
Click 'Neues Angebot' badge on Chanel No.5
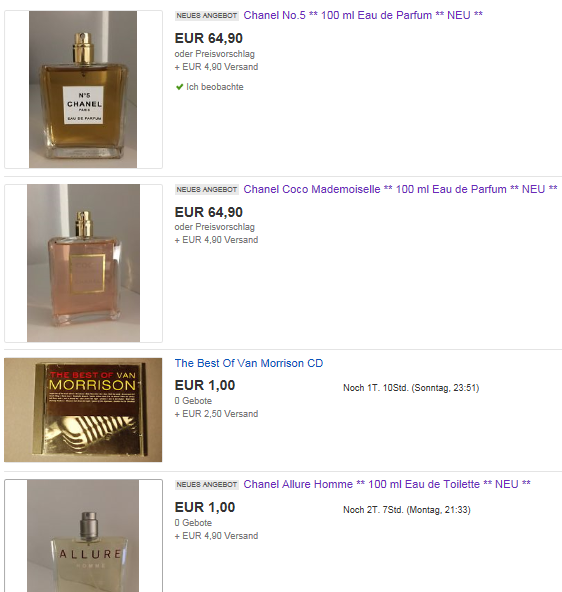206,16
